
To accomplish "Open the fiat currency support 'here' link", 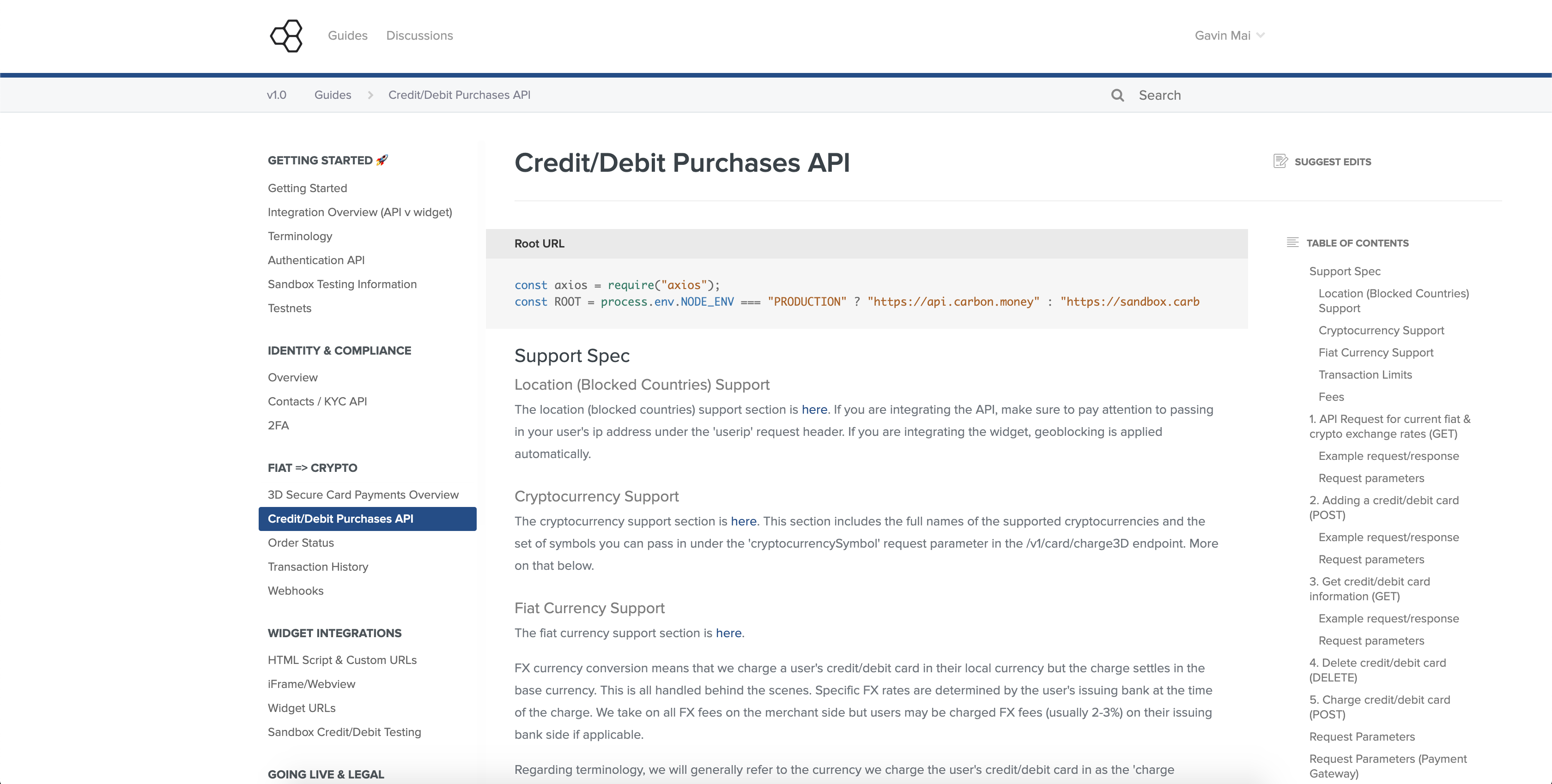I will [x=728, y=633].
